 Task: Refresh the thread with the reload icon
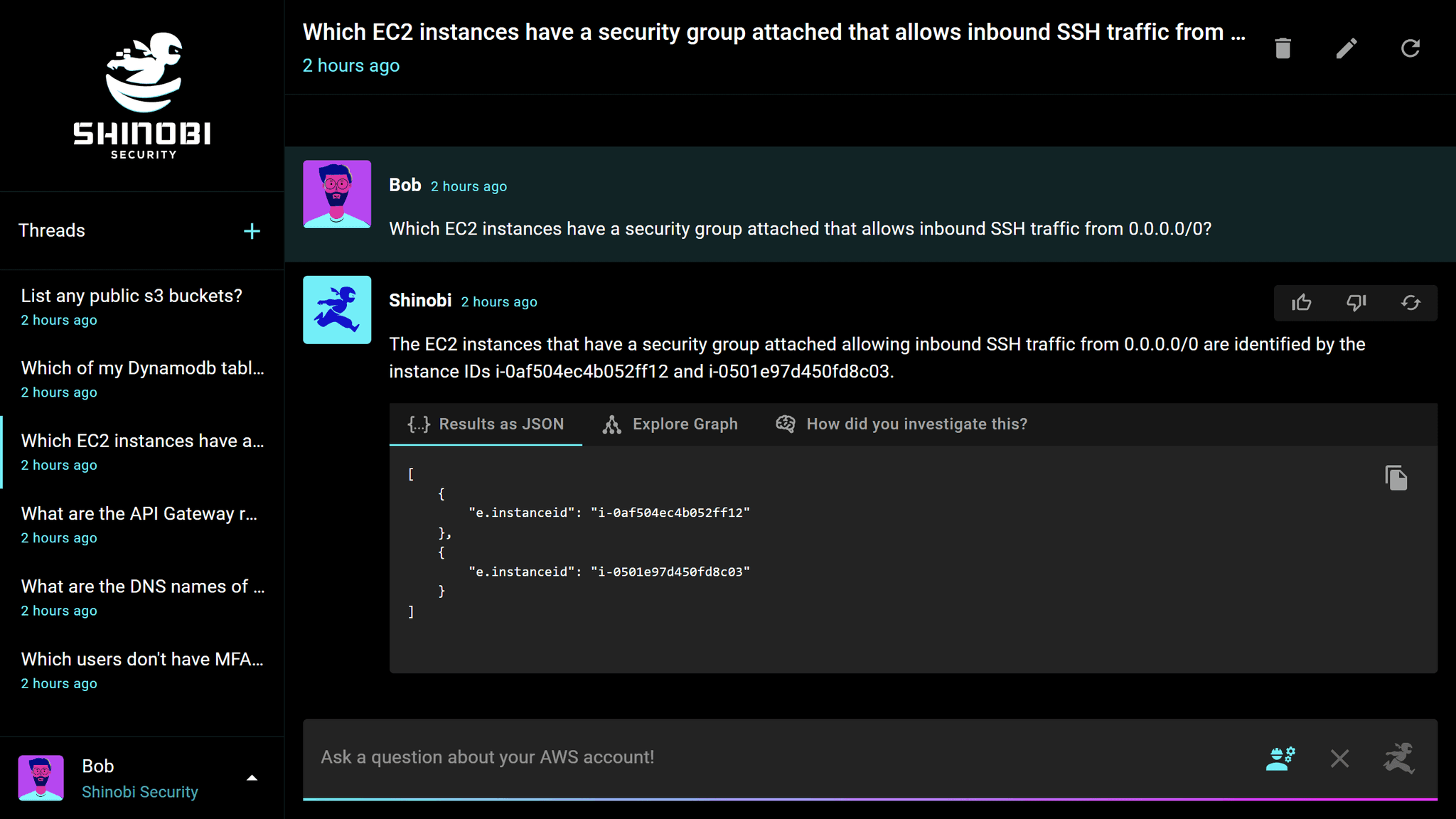pyautogui.click(x=1410, y=48)
